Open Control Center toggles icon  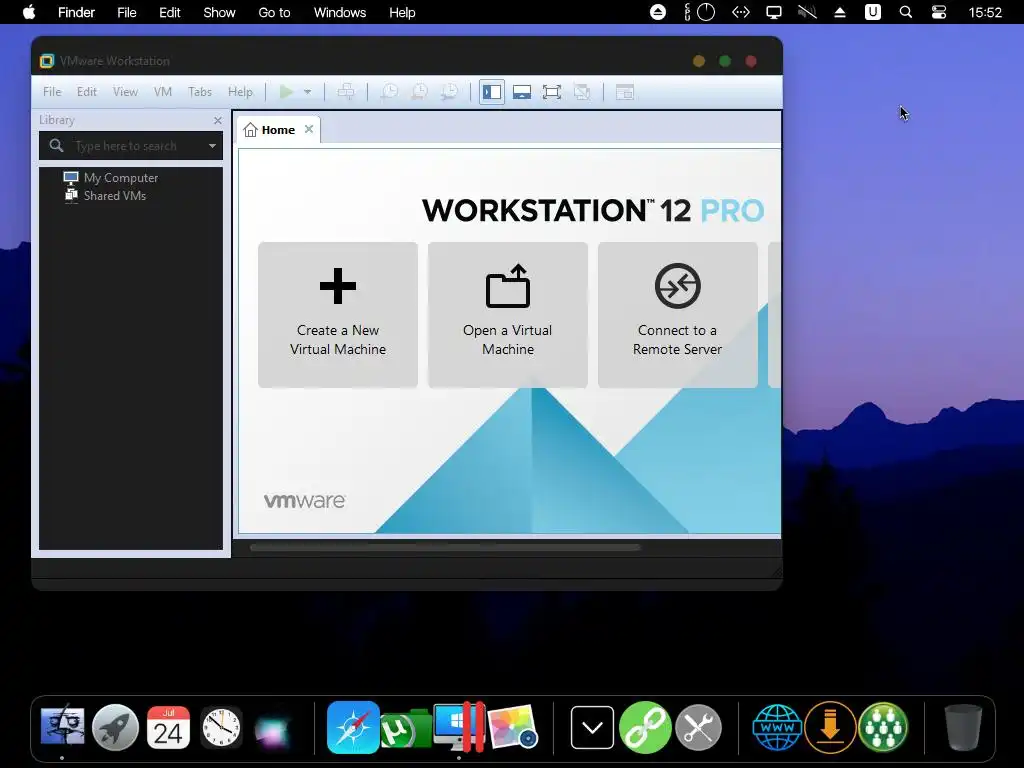pos(938,12)
